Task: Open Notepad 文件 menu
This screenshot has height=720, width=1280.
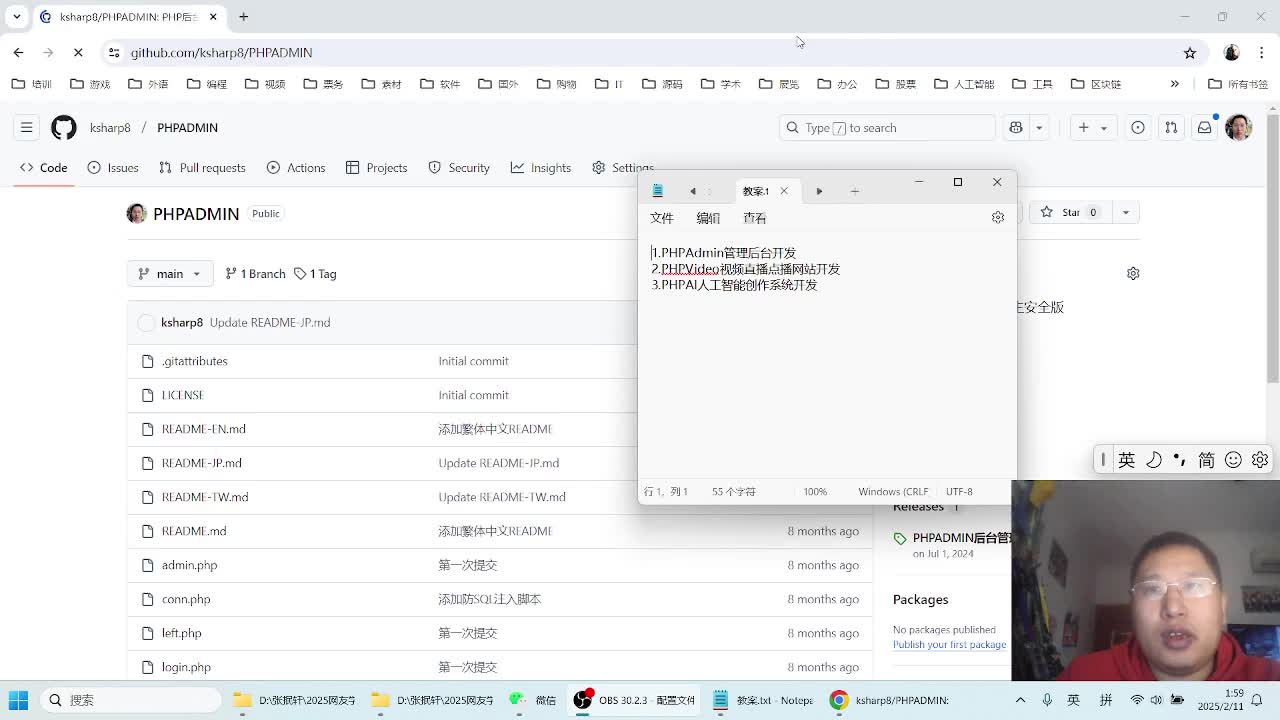Action: 662,218
